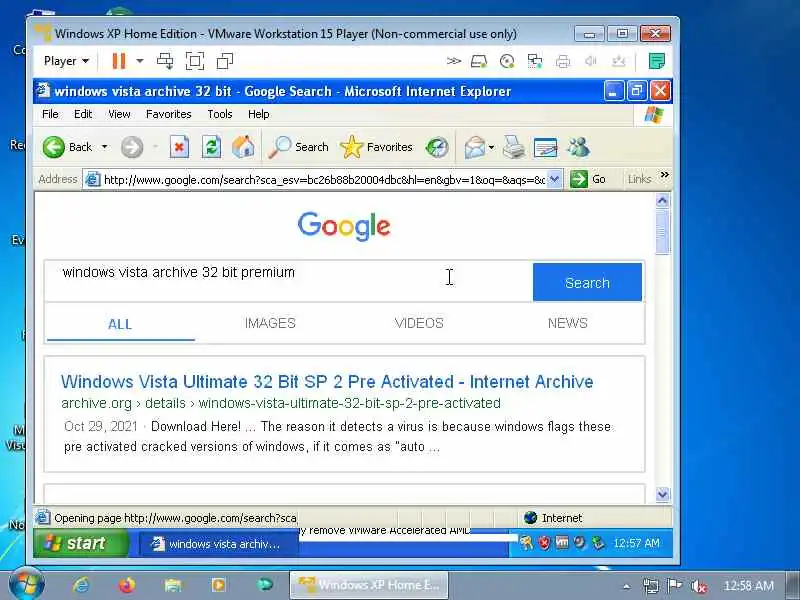
Task: Open the Edit menu in Internet Explorer
Action: [x=83, y=114]
